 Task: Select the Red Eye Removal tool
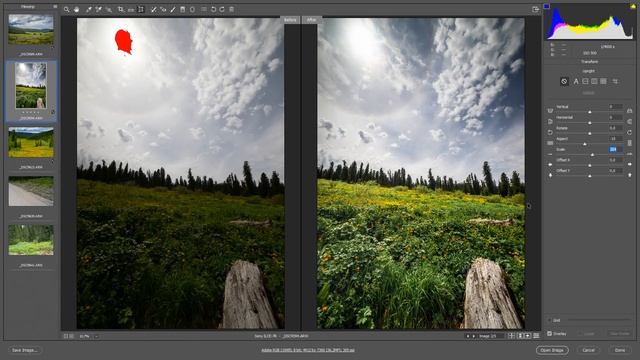pyautogui.click(x=163, y=9)
